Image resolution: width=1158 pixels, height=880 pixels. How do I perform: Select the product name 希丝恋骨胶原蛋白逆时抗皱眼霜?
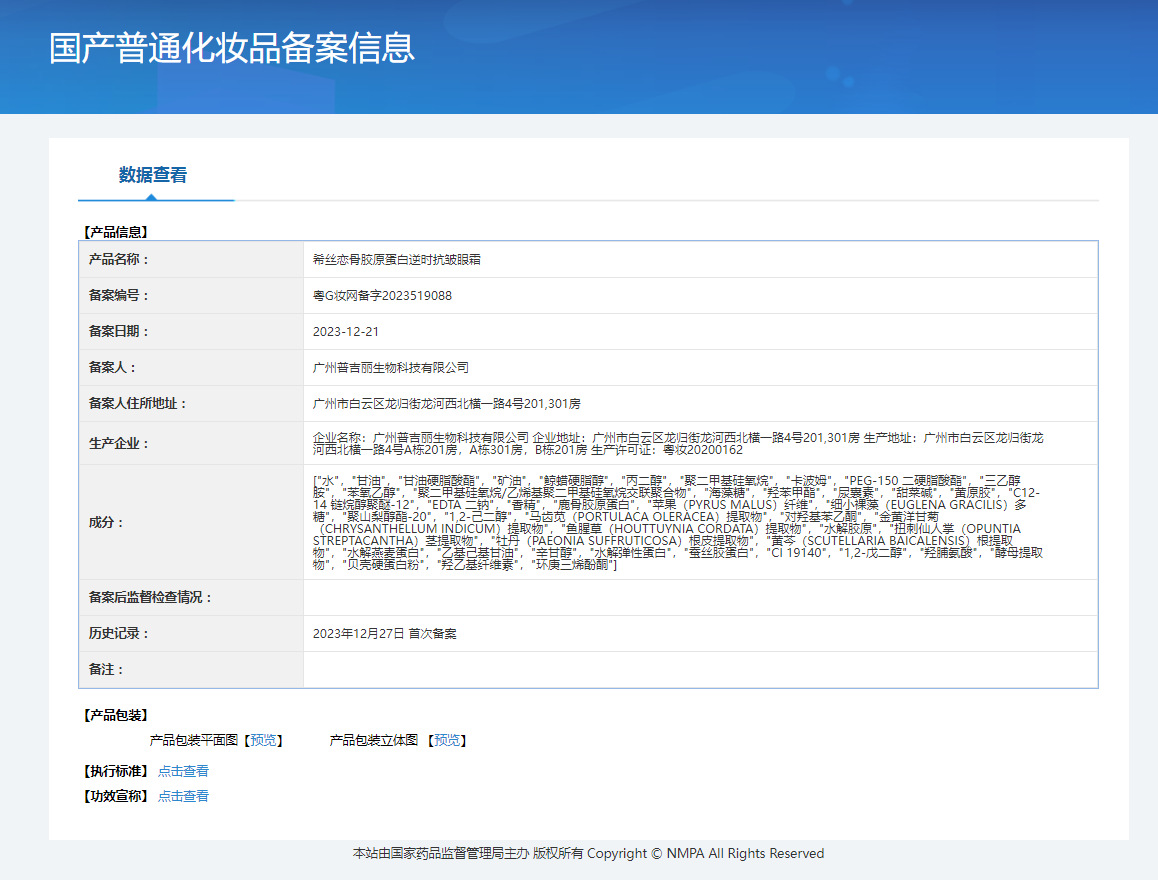397,259
